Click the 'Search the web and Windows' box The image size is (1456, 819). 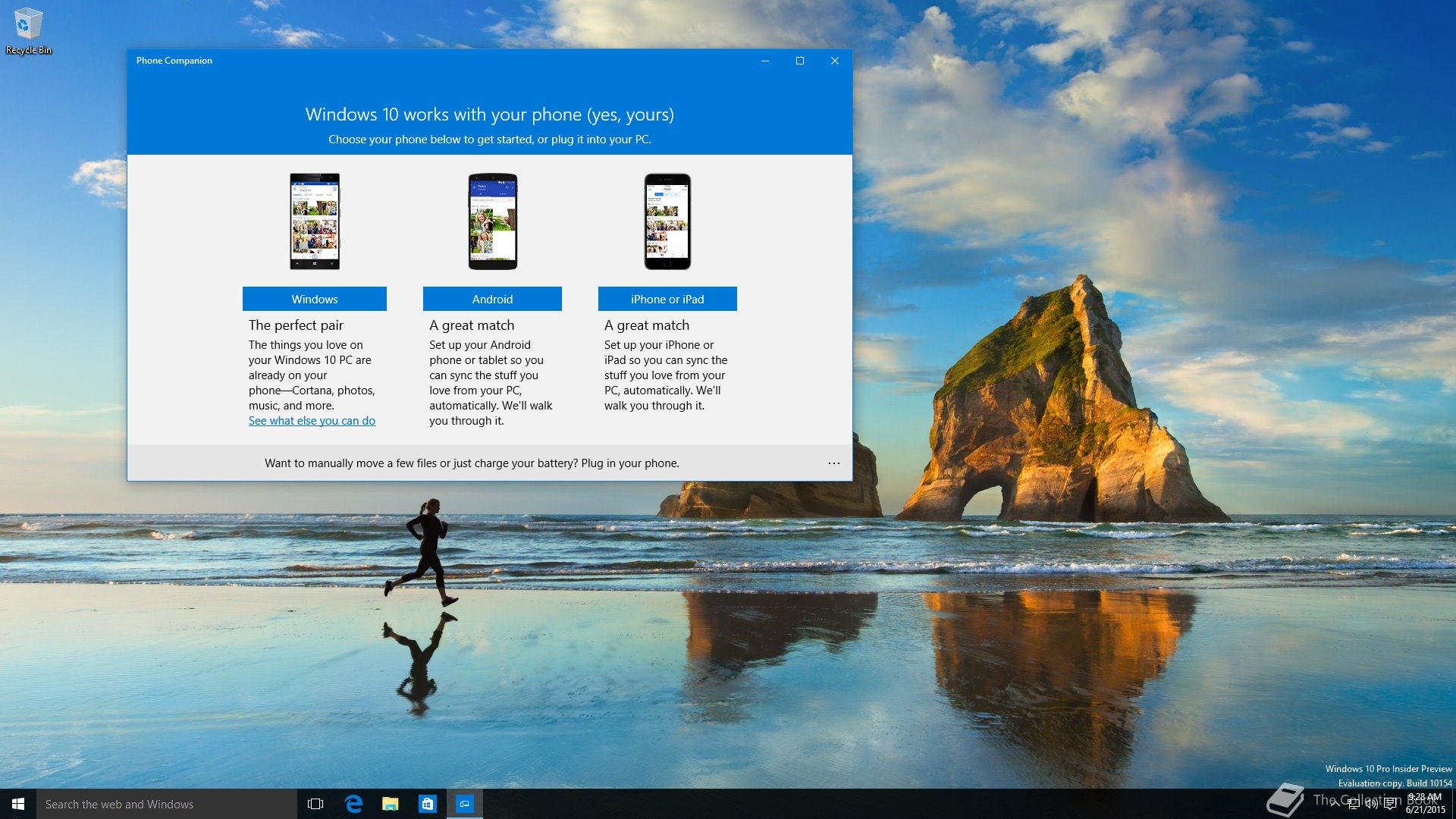coord(167,804)
